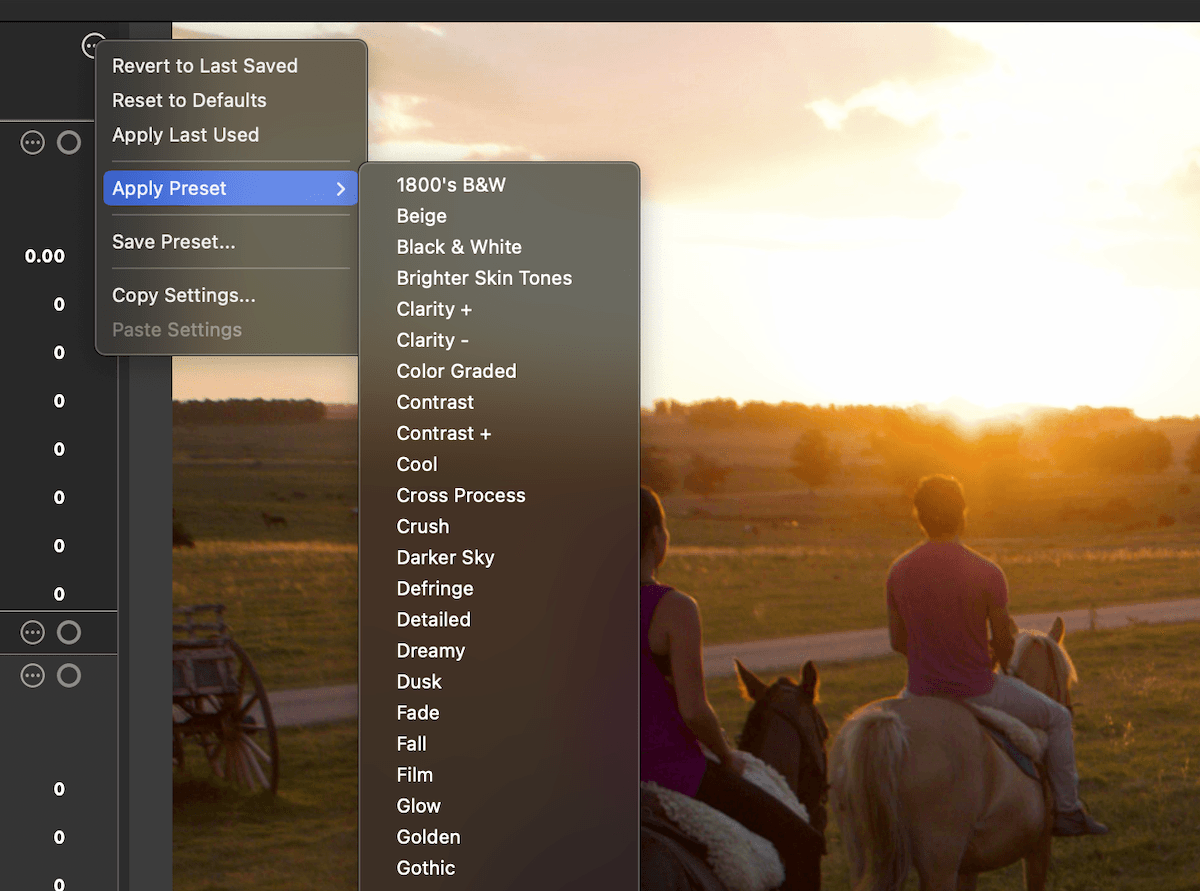This screenshot has height=891, width=1200.
Task: Apply Last Used settings
Action: 184,135
